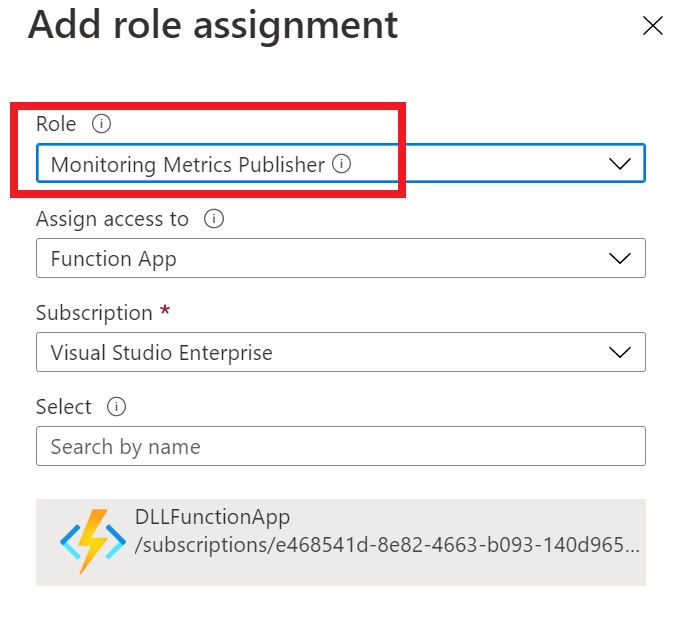676x628 pixels.
Task: Expand the Assign access to dropdown chevron
Action: [620, 259]
